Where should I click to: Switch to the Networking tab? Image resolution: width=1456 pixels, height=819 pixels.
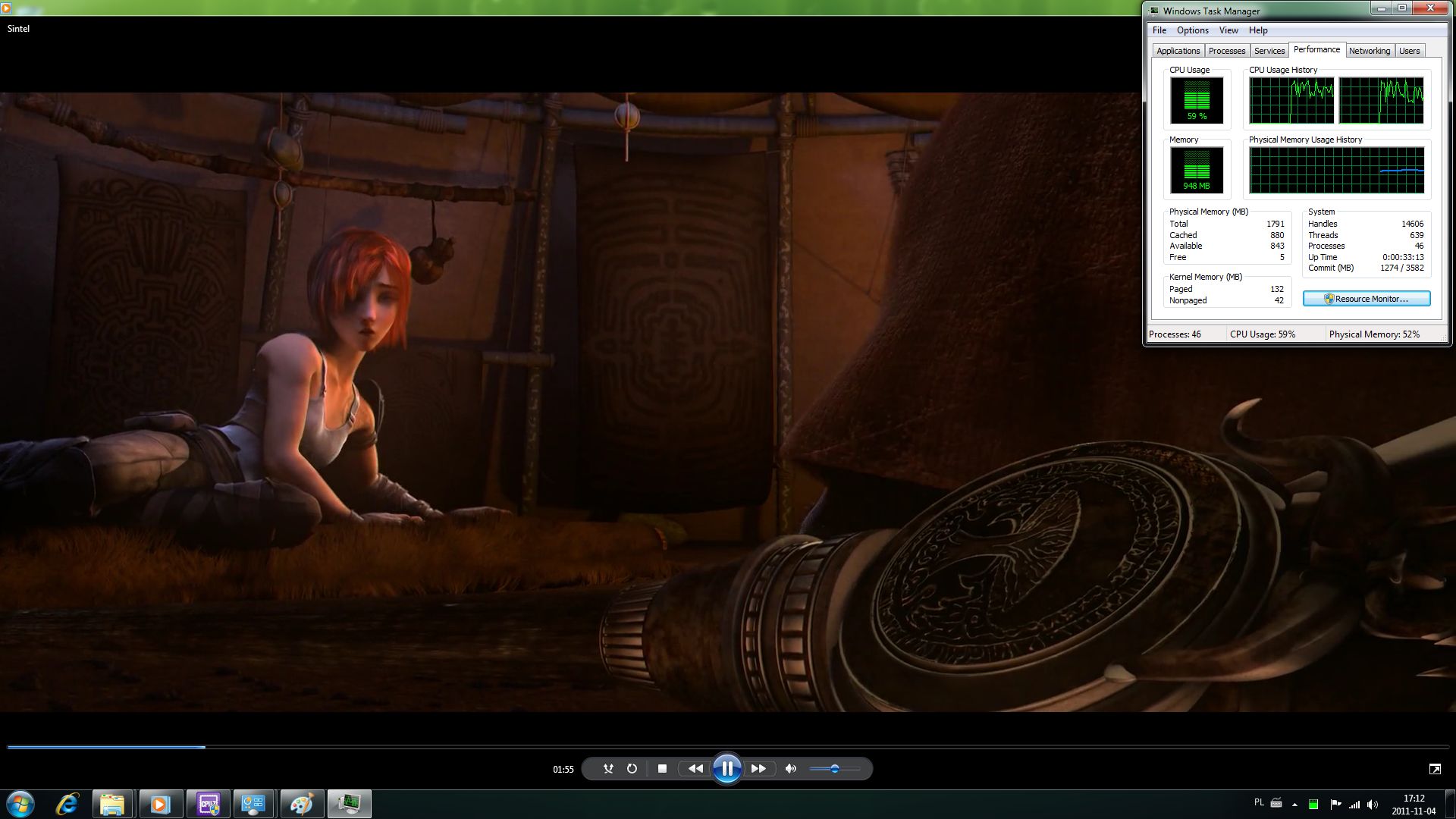coord(1370,51)
